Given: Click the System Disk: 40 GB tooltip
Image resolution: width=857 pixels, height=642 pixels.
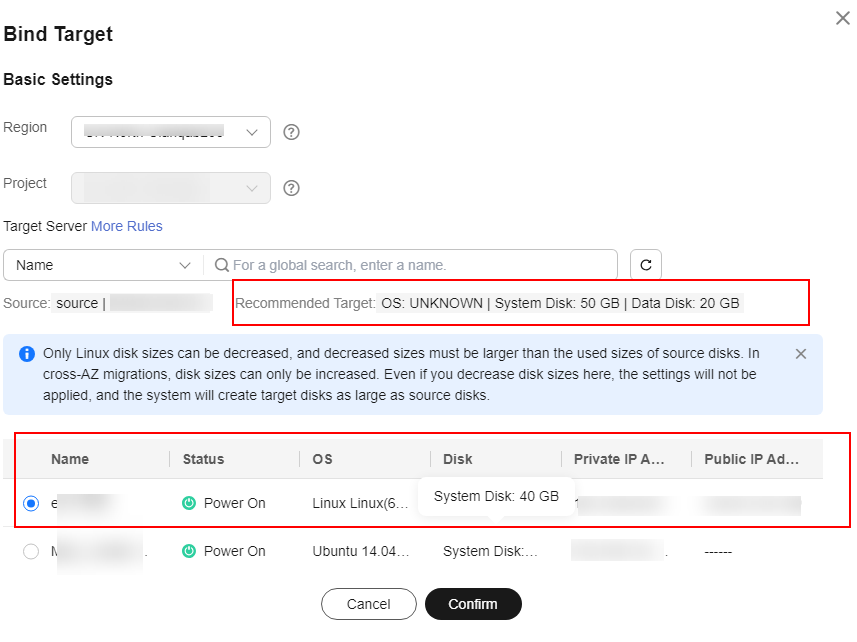Looking at the screenshot, I should pyautogui.click(x=496, y=497).
